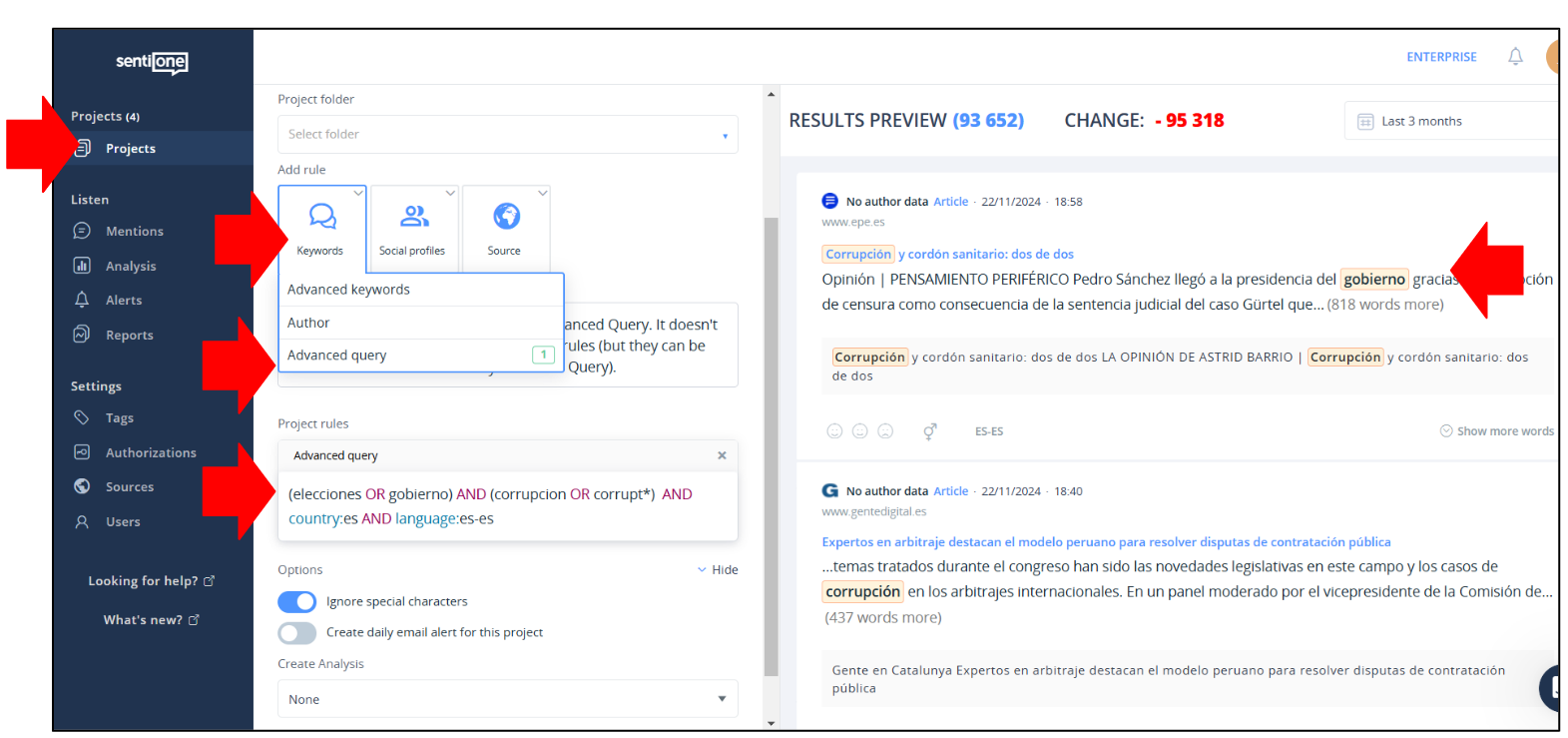1568x738 pixels.
Task: Open the Create Analysis None dropdown
Action: pyautogui.click(x=507, y=700)
